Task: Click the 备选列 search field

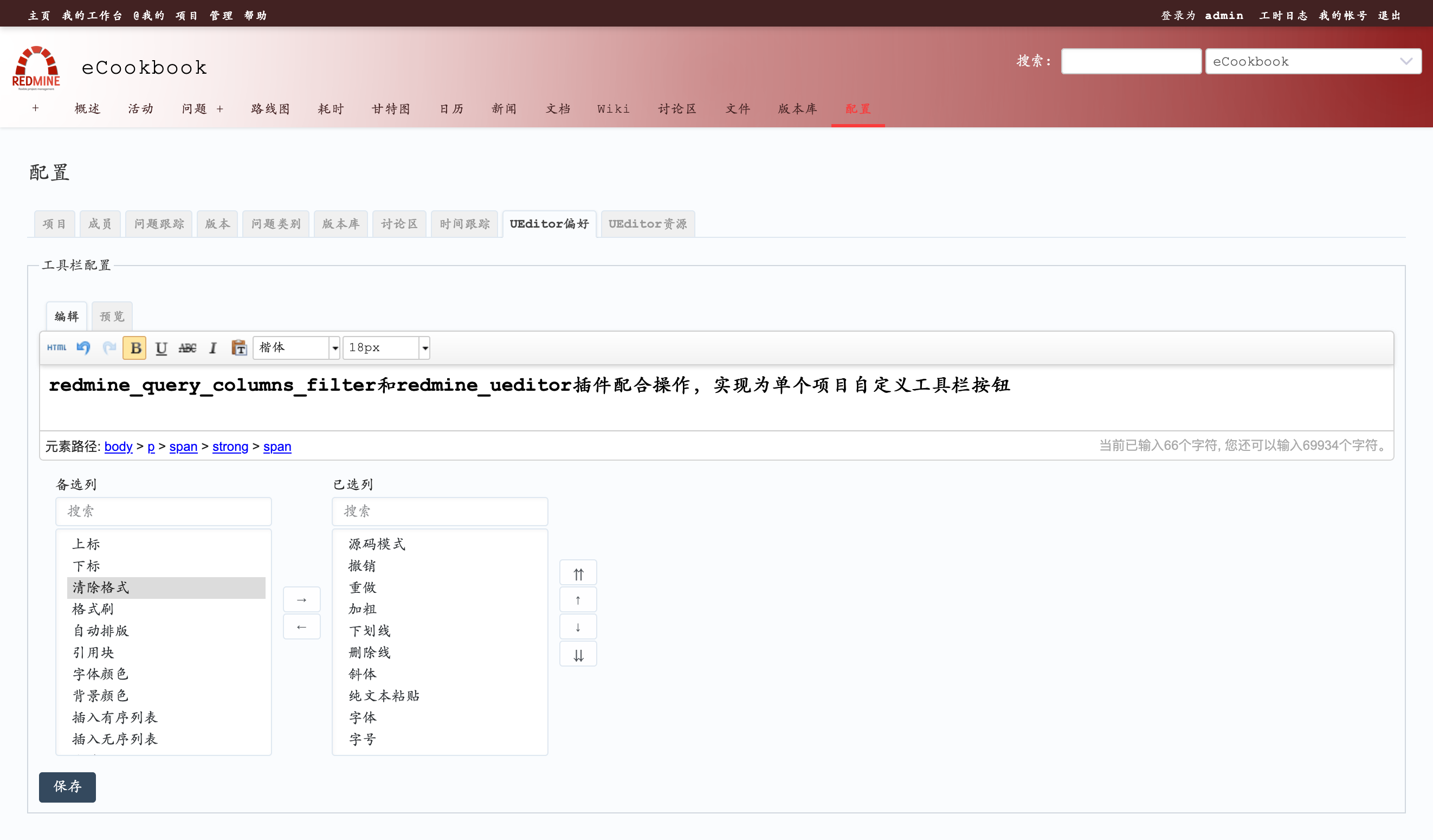Action: click(x=164, y=511)
